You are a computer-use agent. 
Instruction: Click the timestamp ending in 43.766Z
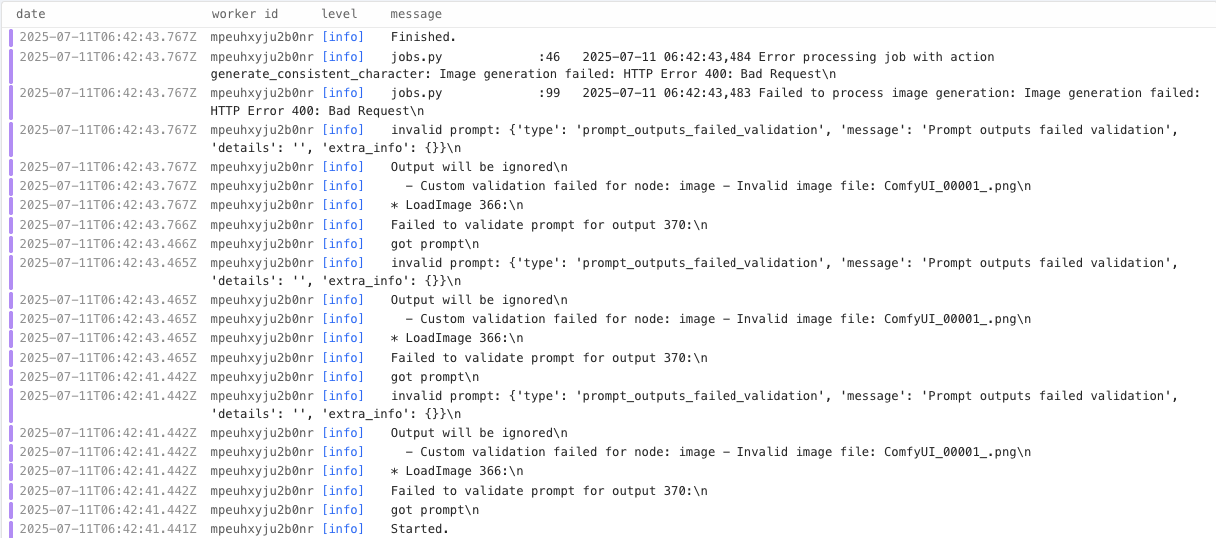108,225
